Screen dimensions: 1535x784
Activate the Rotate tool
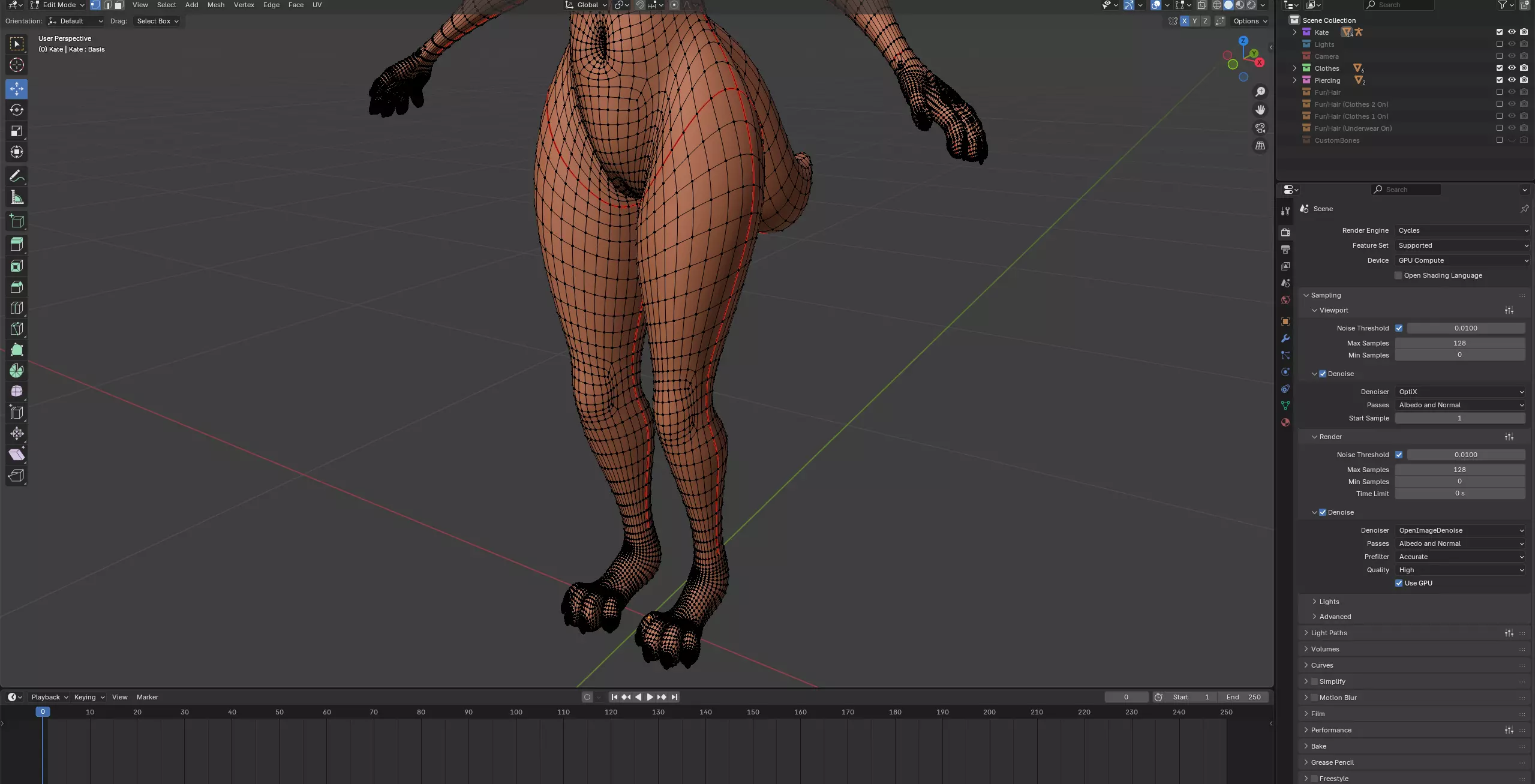point(17,110)
